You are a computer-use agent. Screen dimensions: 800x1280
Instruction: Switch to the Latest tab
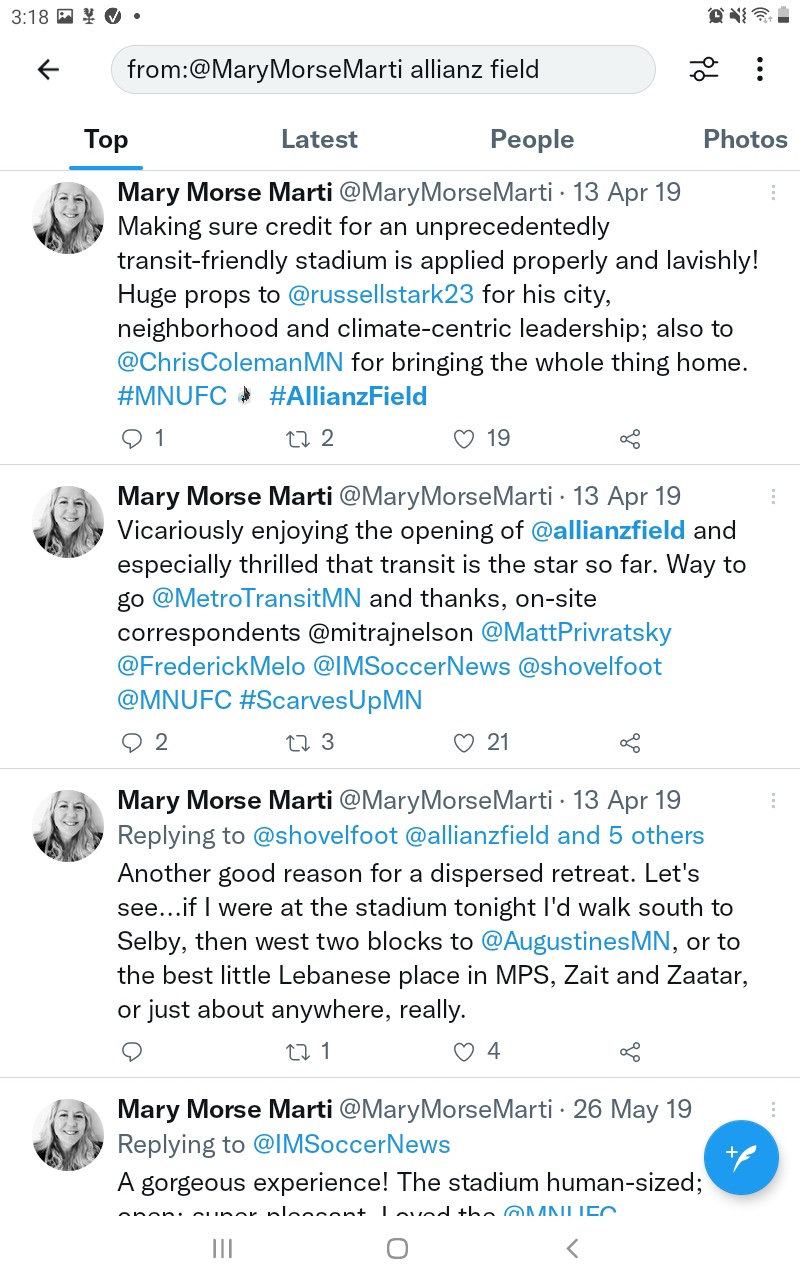coord(319,139)
